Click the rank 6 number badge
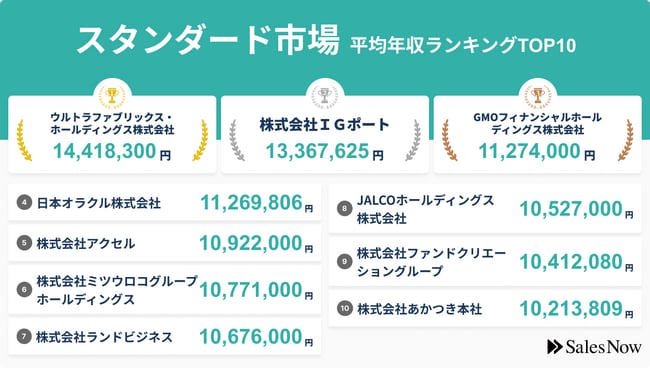 pyautogui.click(x=24, y=290)
